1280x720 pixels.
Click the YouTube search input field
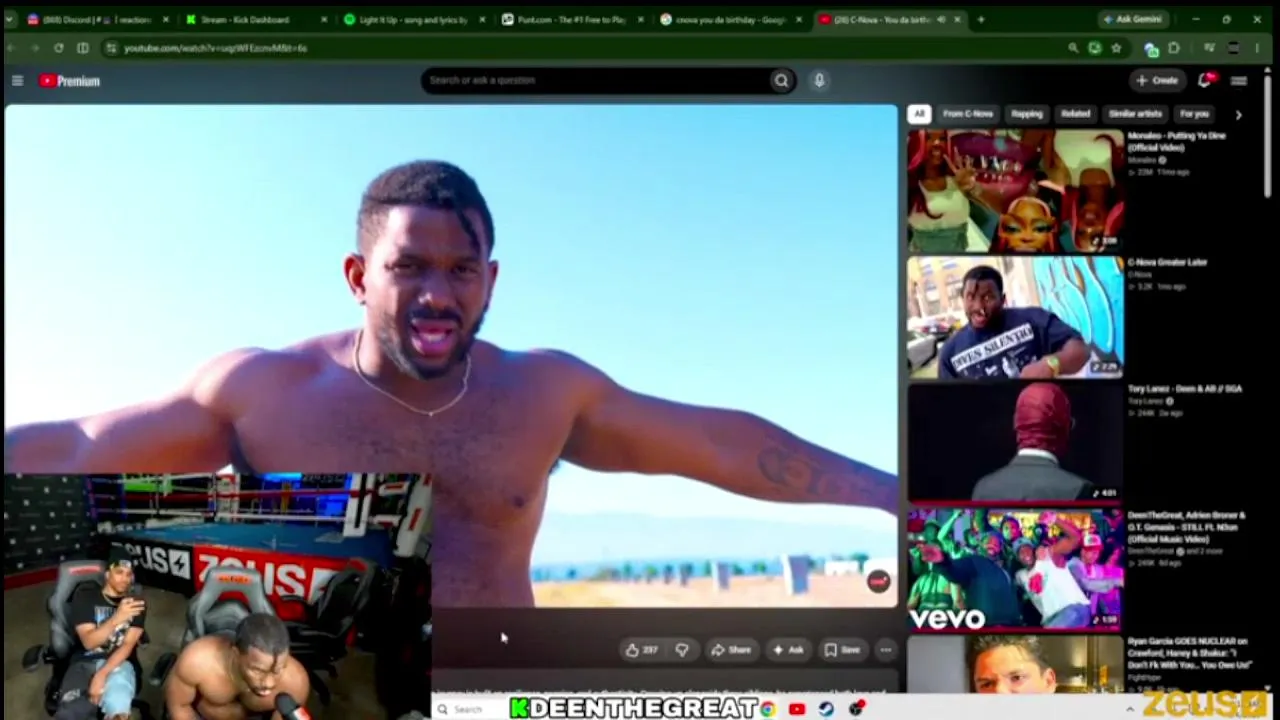pos(595,81)
